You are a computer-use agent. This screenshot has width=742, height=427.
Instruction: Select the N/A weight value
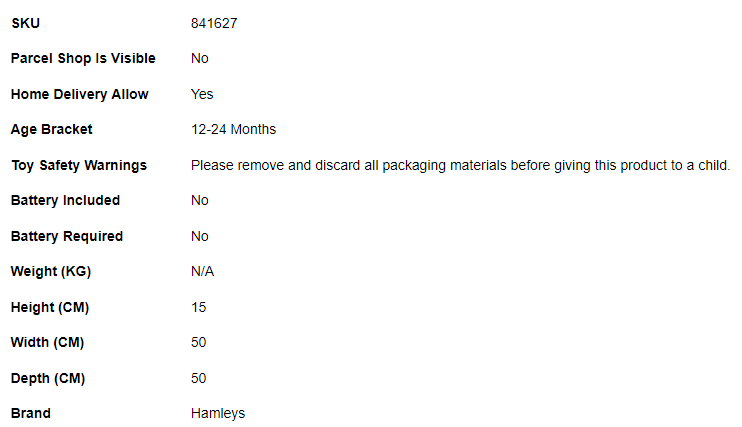tap(202, 271)
